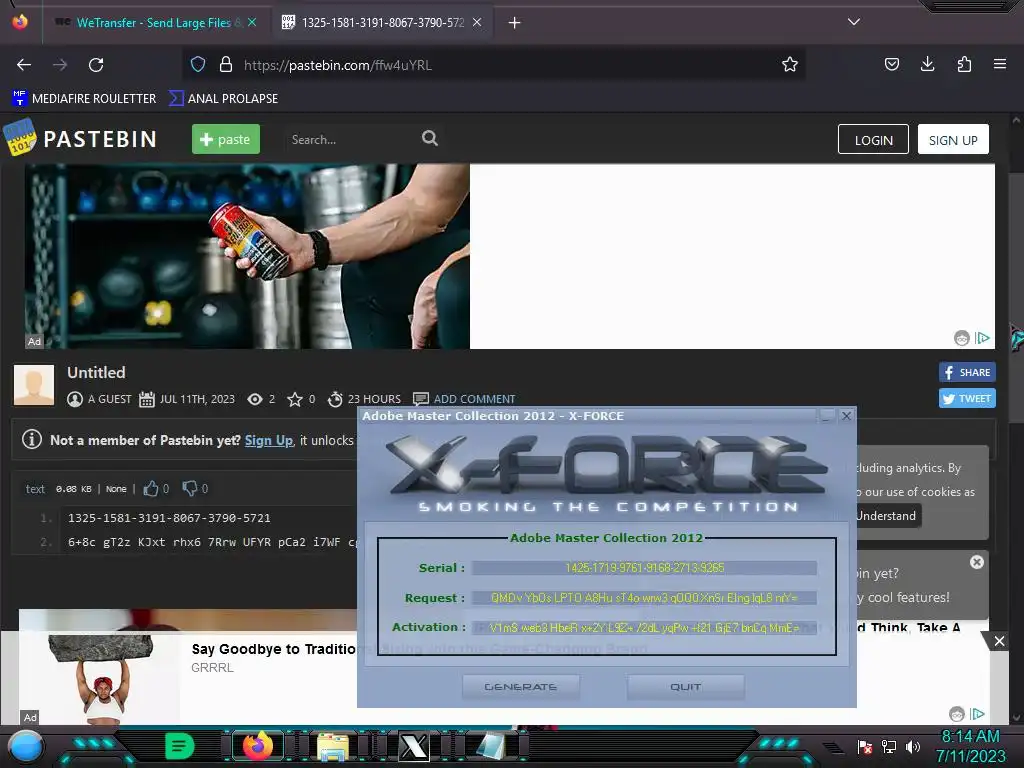Viewport: 1024px width, 768px height.
Task: Create a new paste with the green button
Action: coord(226,139)
